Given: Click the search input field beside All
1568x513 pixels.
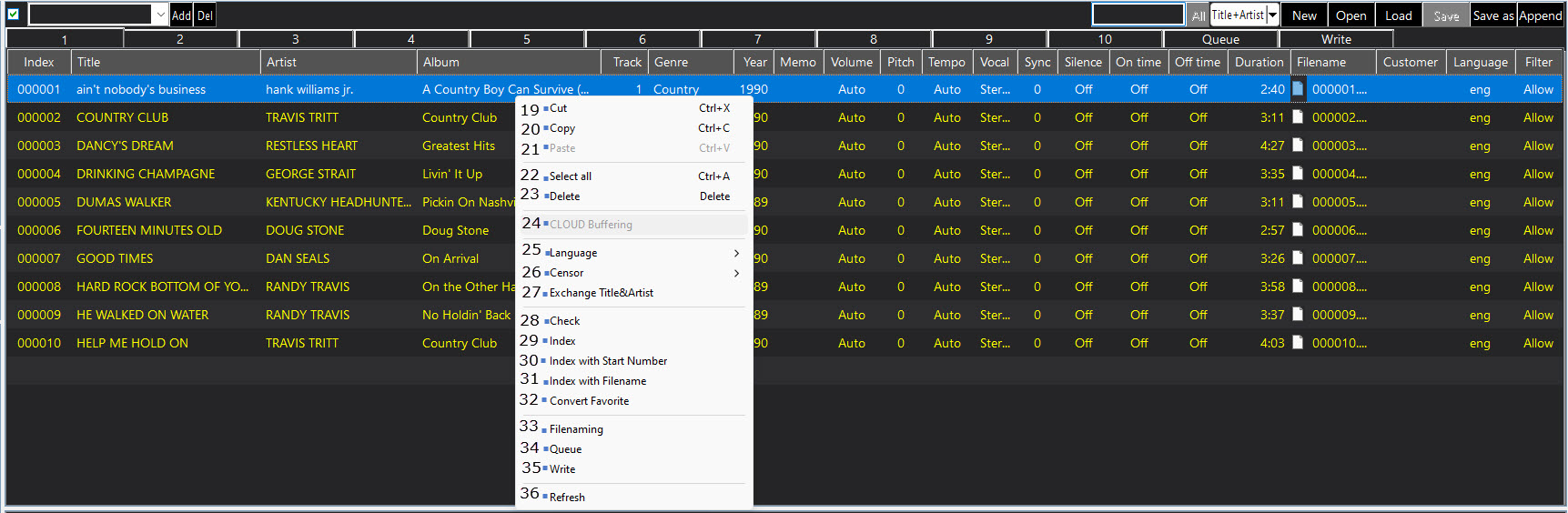Looking at the screenshot, I should click(x=1138, y=15).
